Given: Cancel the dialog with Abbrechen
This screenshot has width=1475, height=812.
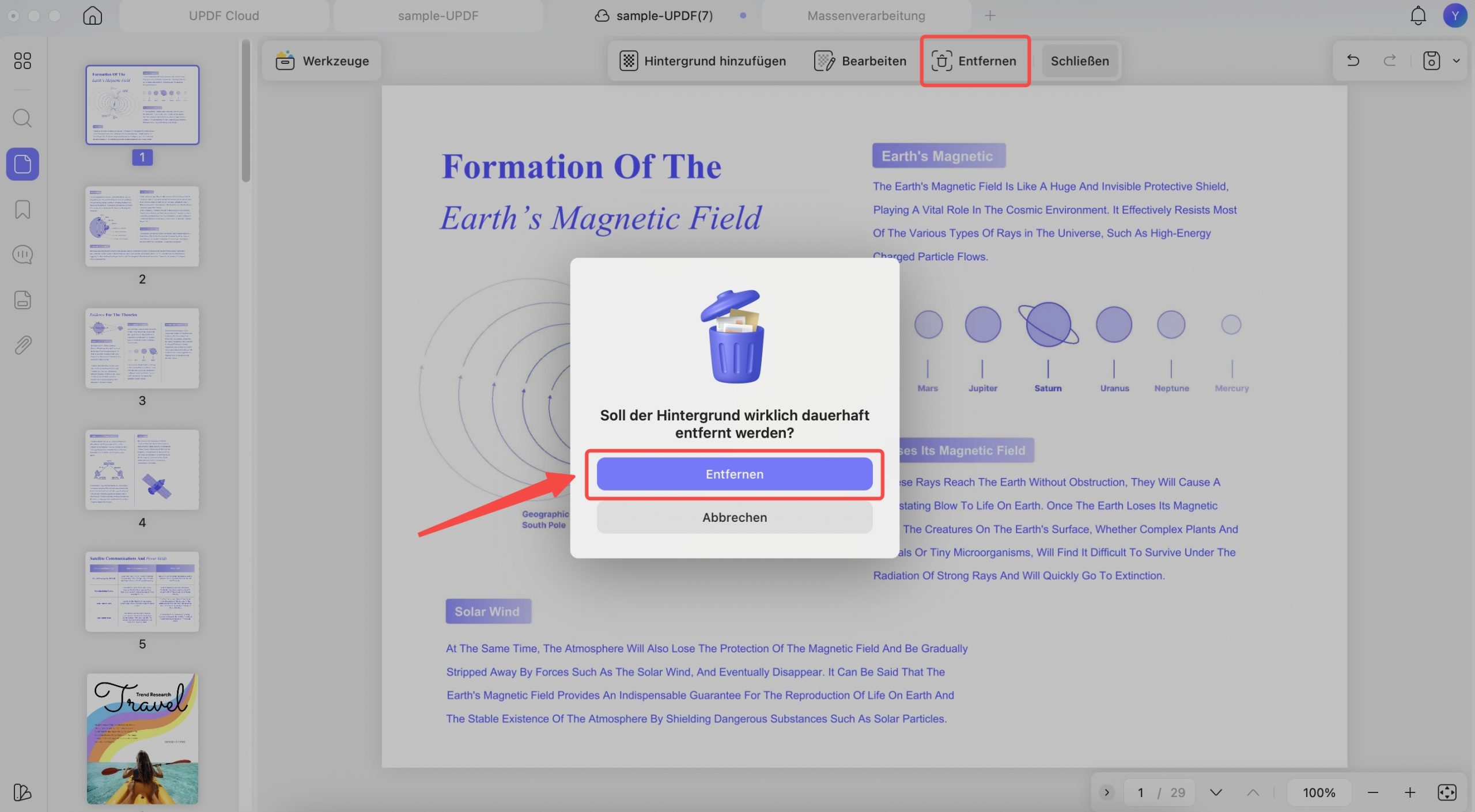Looking at the screenshot, I should tap(735, 517).
